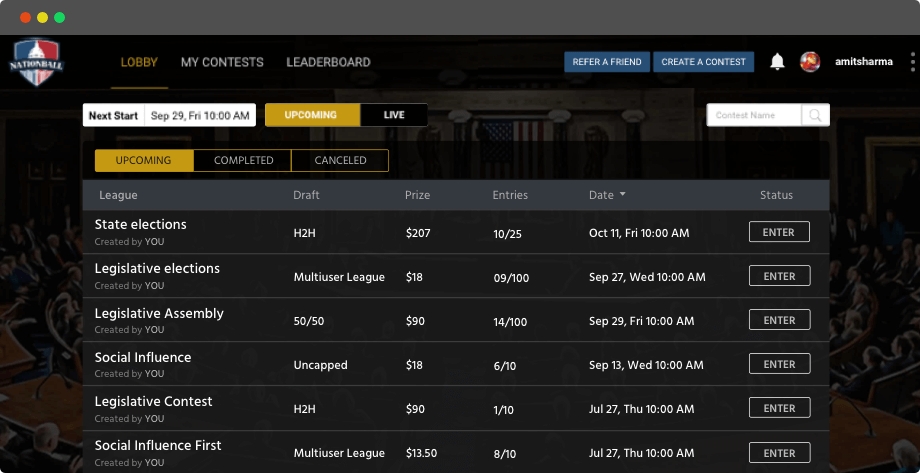Click the Nationball shield logo
920x473 pixels.
click(x=36, y=62)
